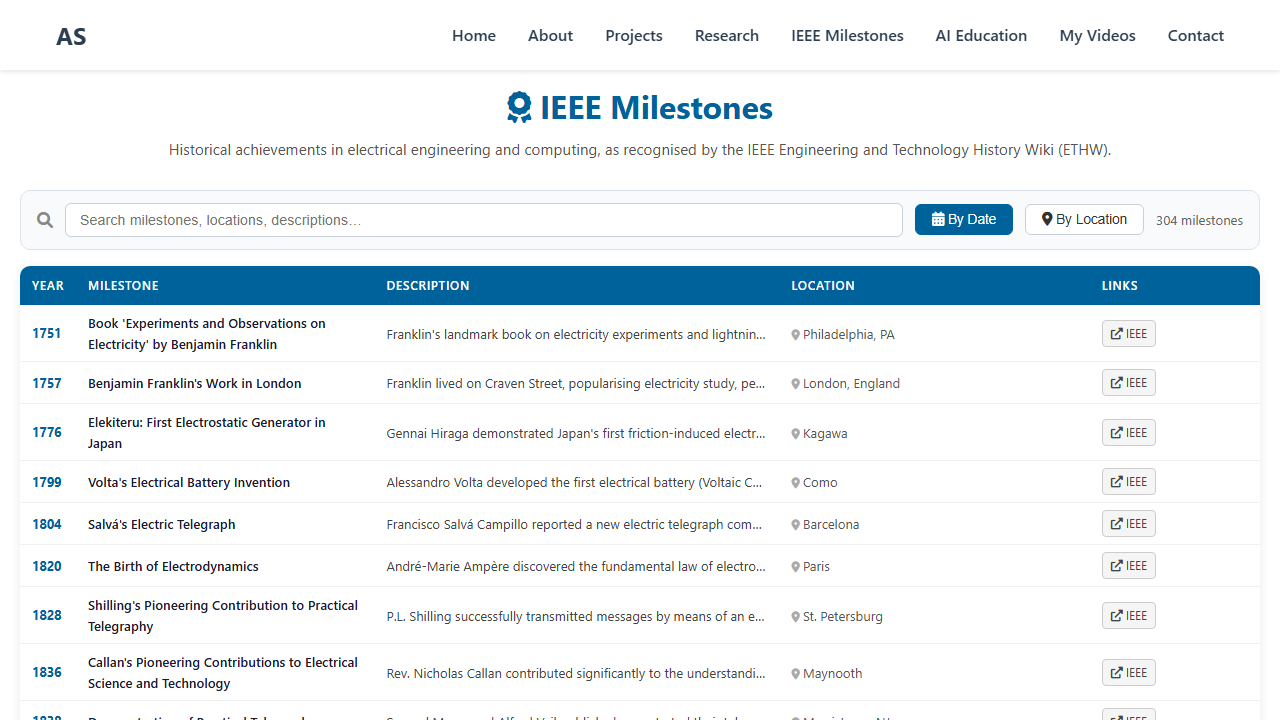Screen dimensions: 1280x720
Task: Open IEEE link for Franklin's book row
Action: click(x=1129, y=334)
